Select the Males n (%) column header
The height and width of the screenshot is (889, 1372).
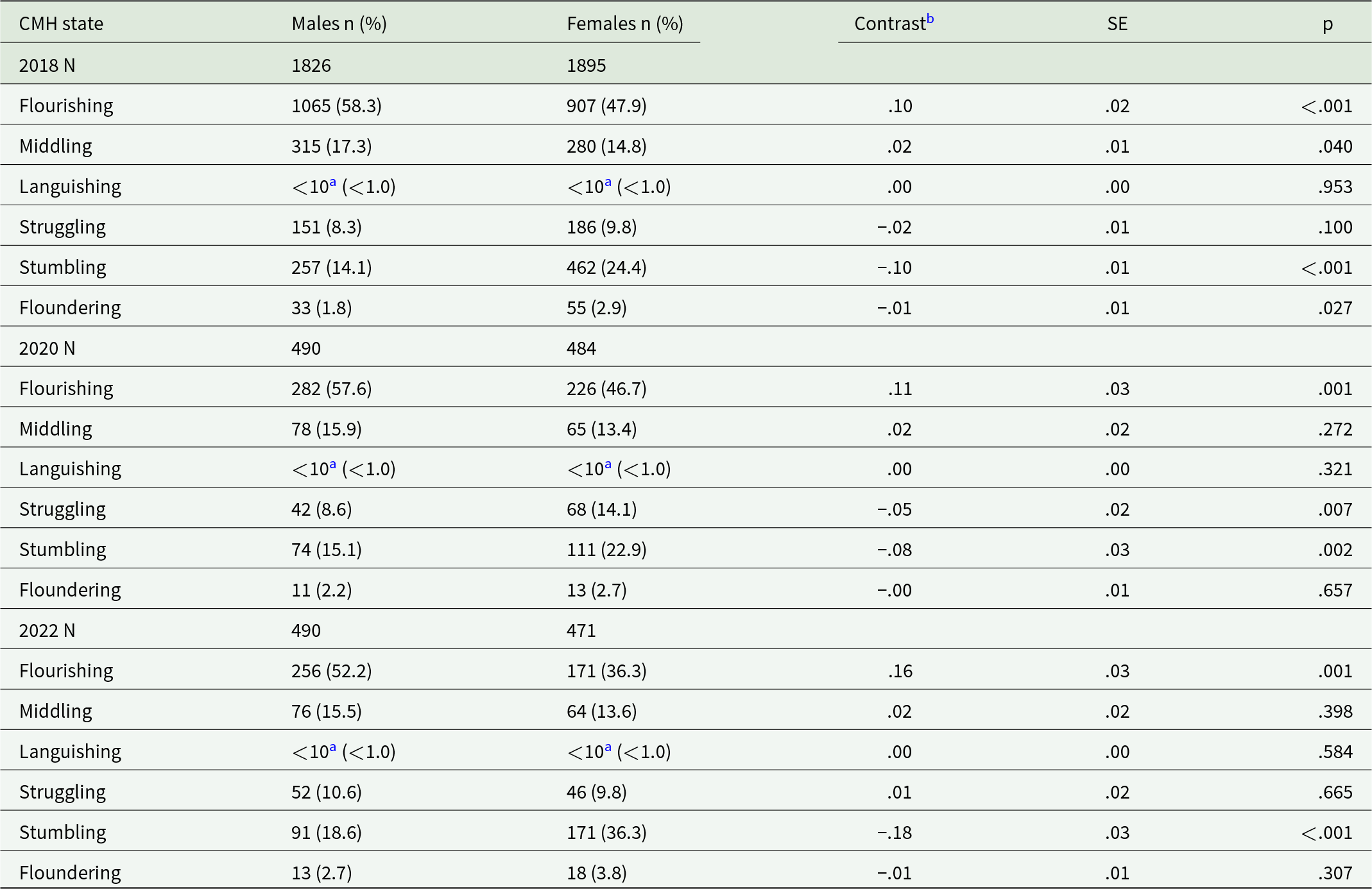tap(339, 24)
